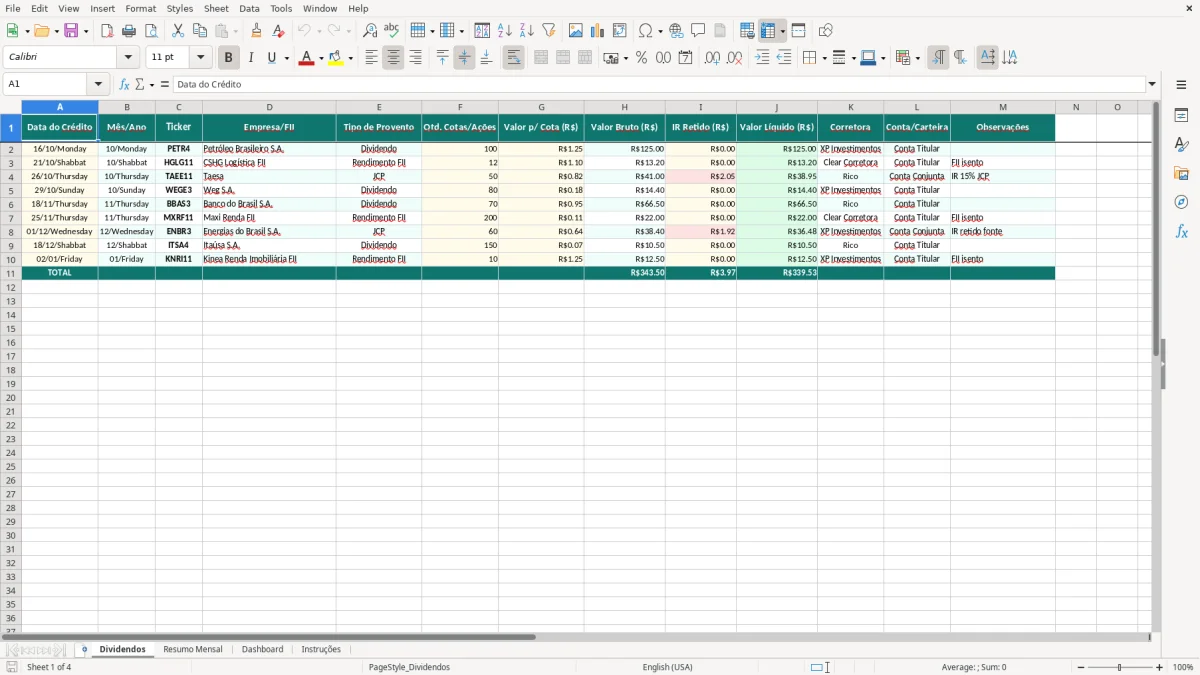Open the File menu

pos(13,8)
